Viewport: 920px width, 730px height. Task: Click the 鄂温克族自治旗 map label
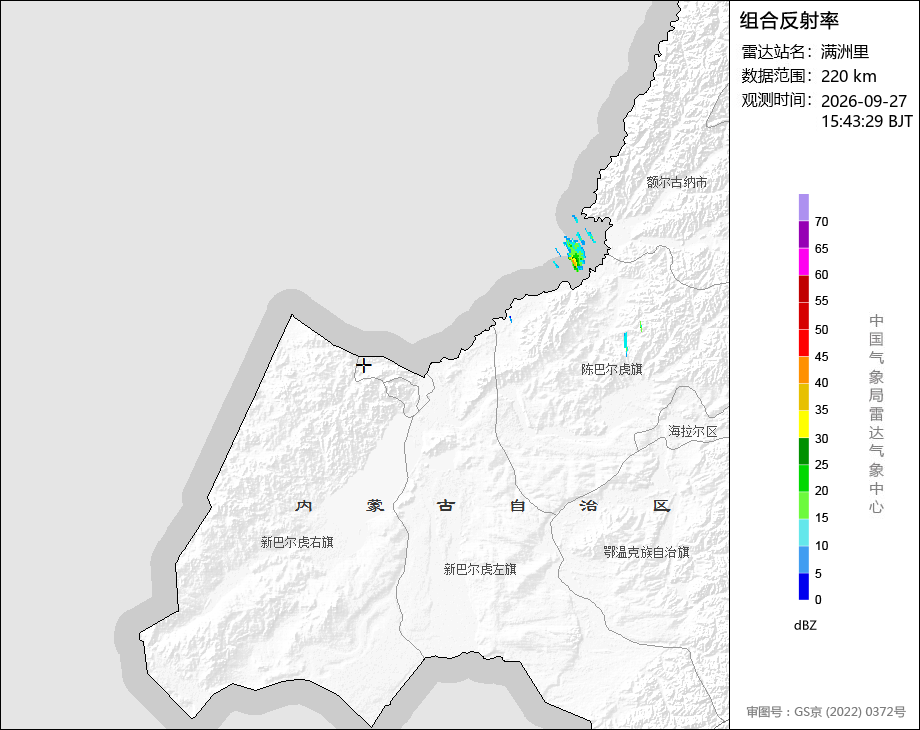point(647,552)
